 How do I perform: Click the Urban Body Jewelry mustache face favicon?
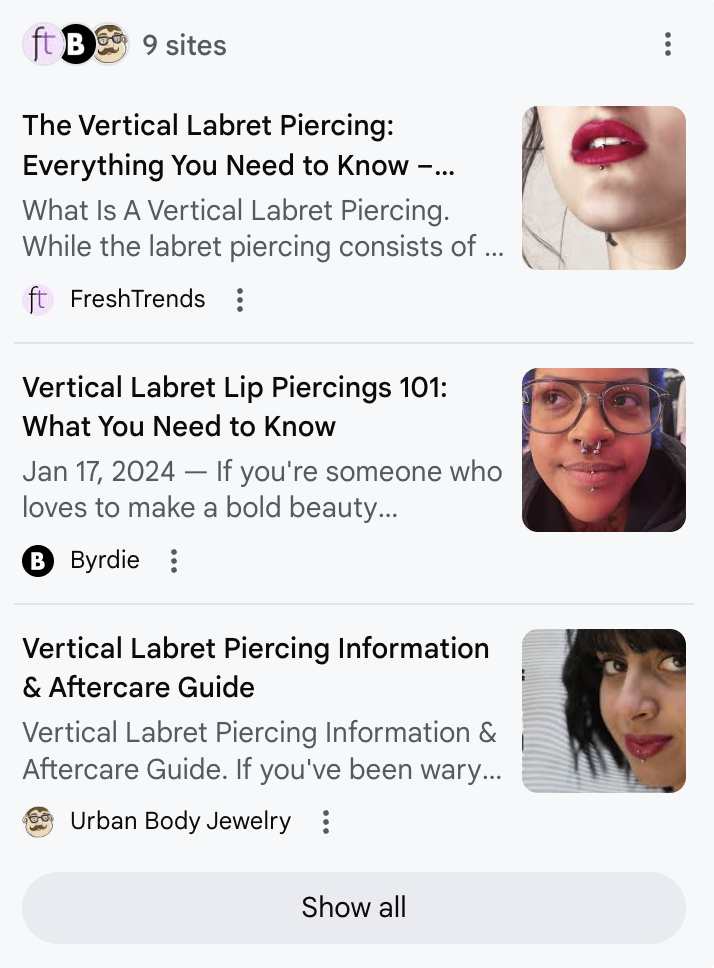(x=38, y=822)
